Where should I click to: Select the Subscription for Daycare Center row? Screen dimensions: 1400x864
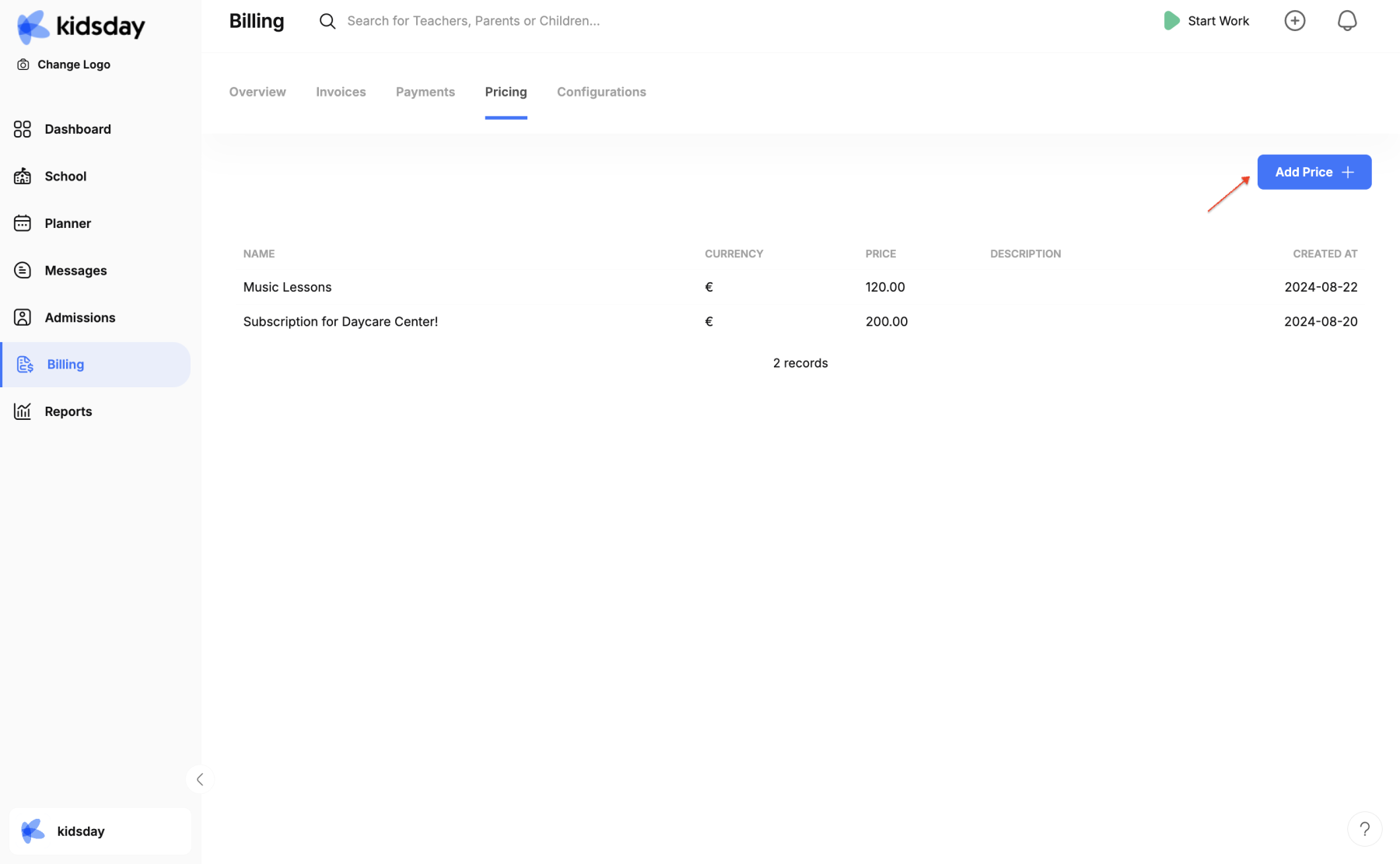pyautogui.click(x=340, y=321)
